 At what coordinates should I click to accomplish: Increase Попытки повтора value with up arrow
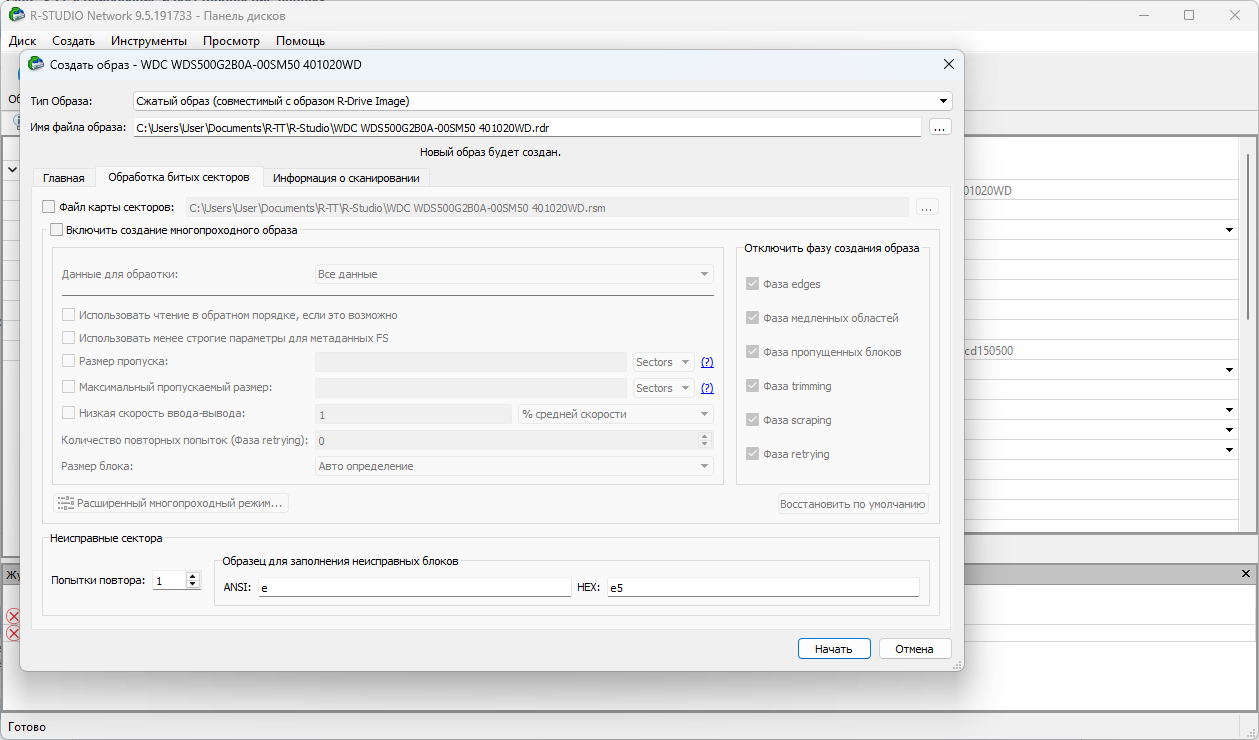click(x=193, y=576)
